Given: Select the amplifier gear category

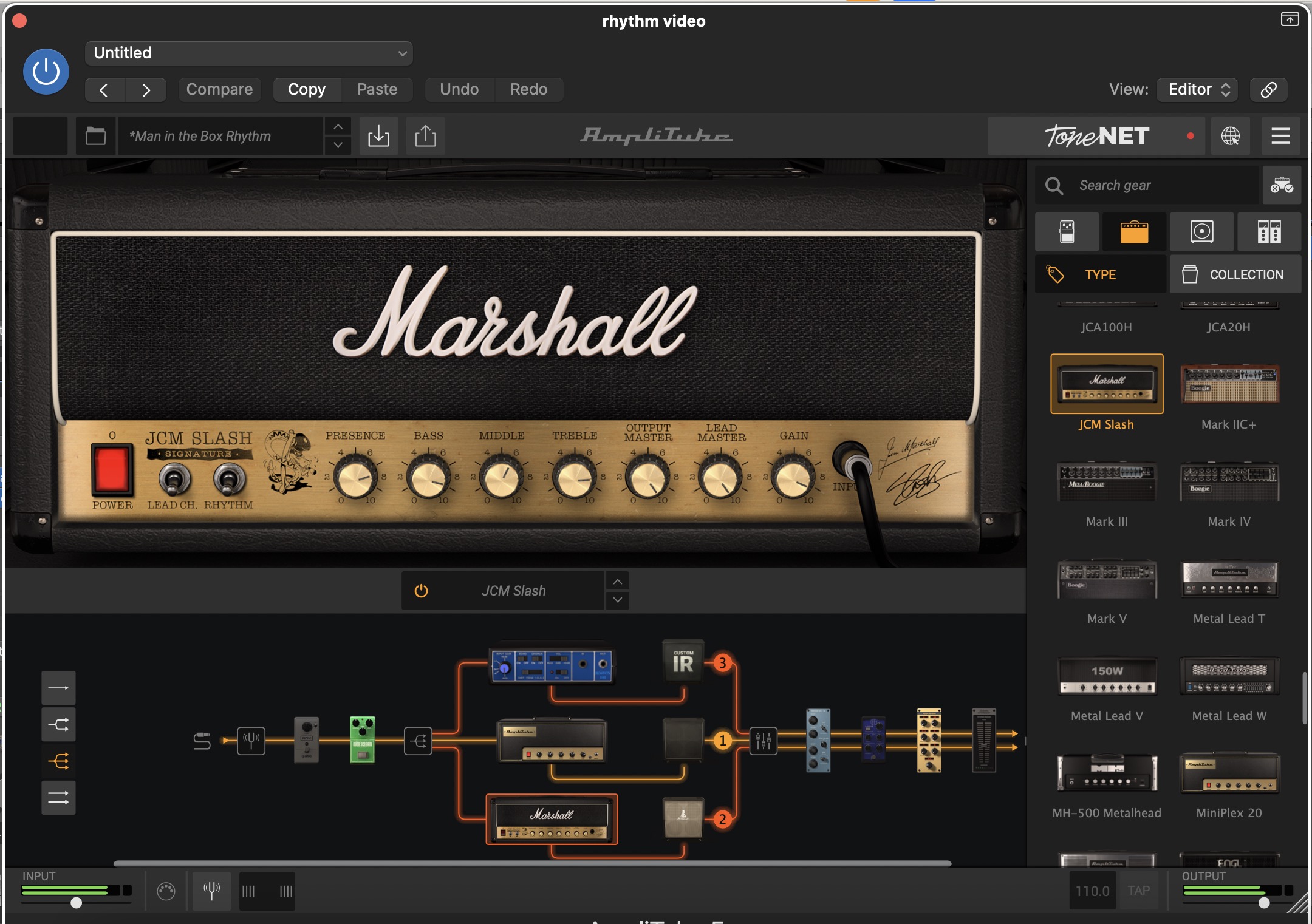Looking at the screenshot, I should click(x=1134, y=232).
